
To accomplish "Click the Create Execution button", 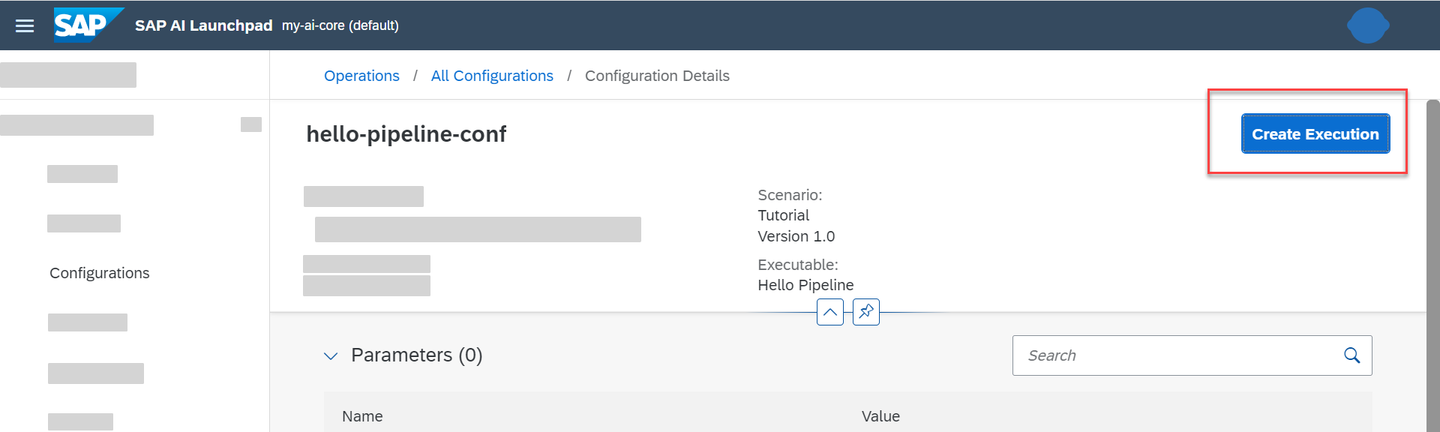I will (x=1315, y=134).
